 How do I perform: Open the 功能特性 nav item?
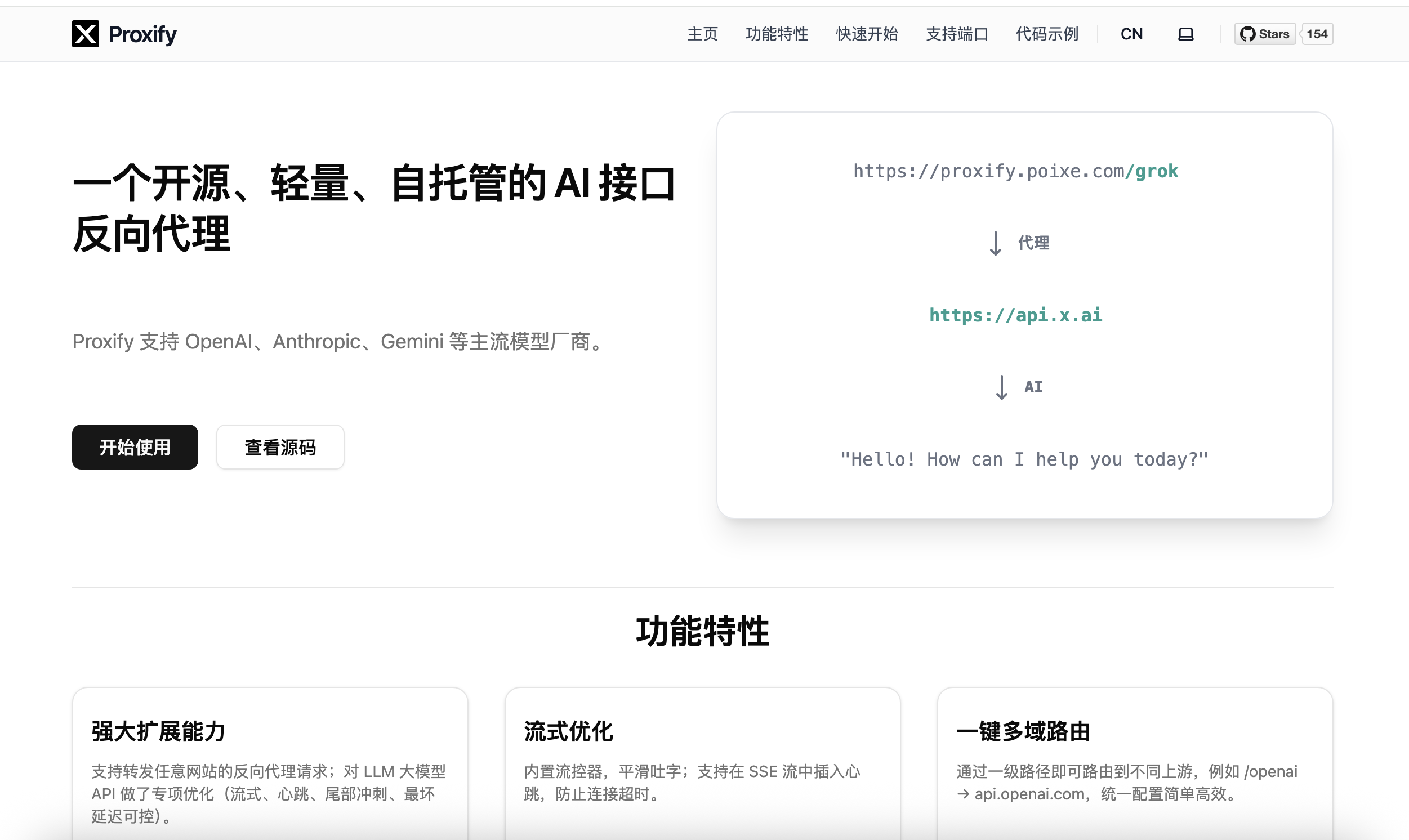pos(777,34)
